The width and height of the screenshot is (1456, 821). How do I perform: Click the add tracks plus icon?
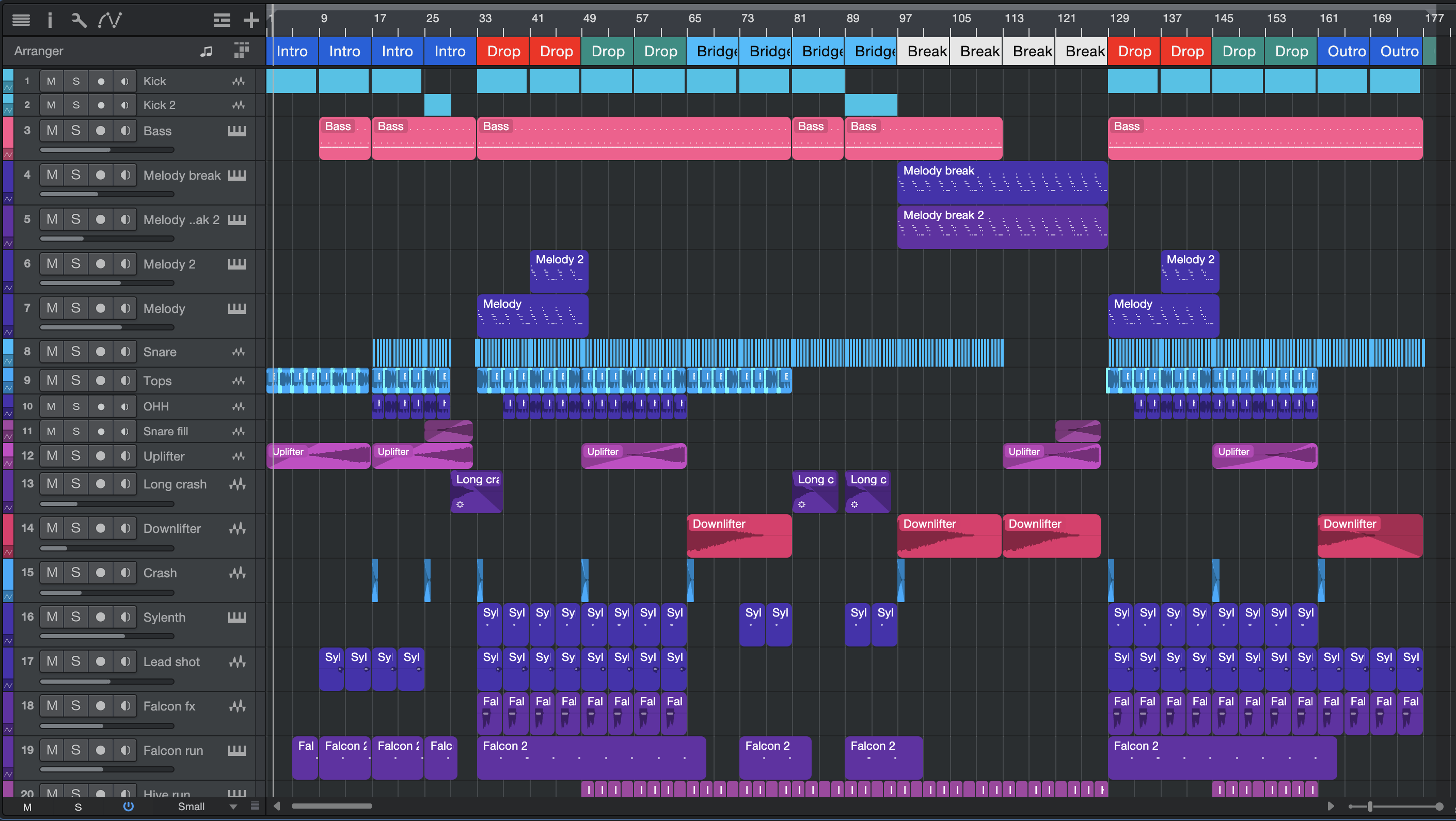[x=251, y=20]
